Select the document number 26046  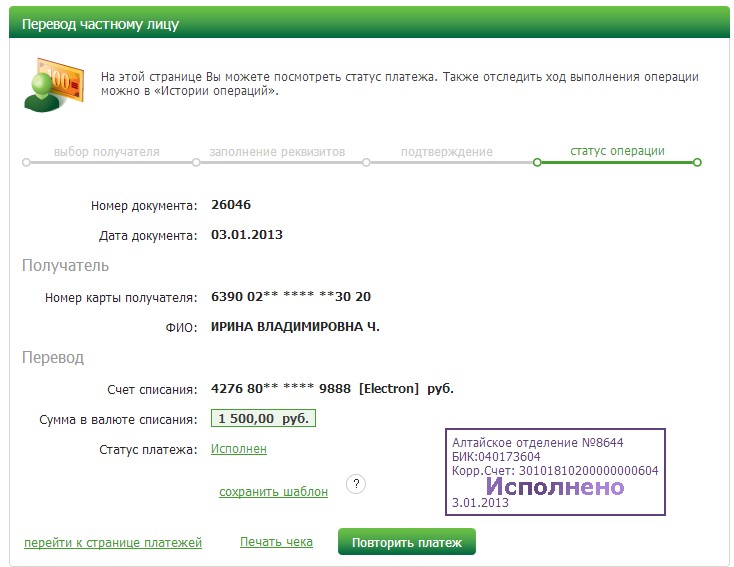(x=231, y=205)
